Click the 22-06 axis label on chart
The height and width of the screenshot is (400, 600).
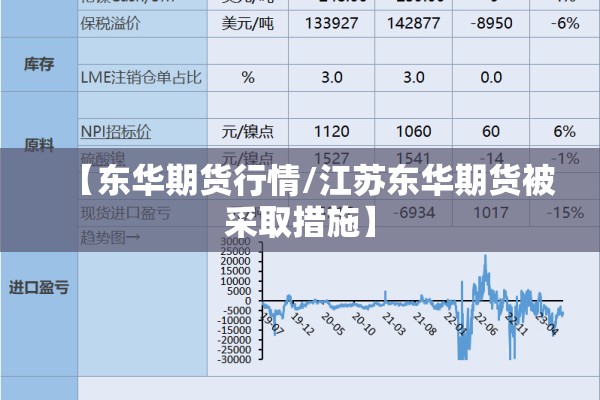[x=486, y=324]
